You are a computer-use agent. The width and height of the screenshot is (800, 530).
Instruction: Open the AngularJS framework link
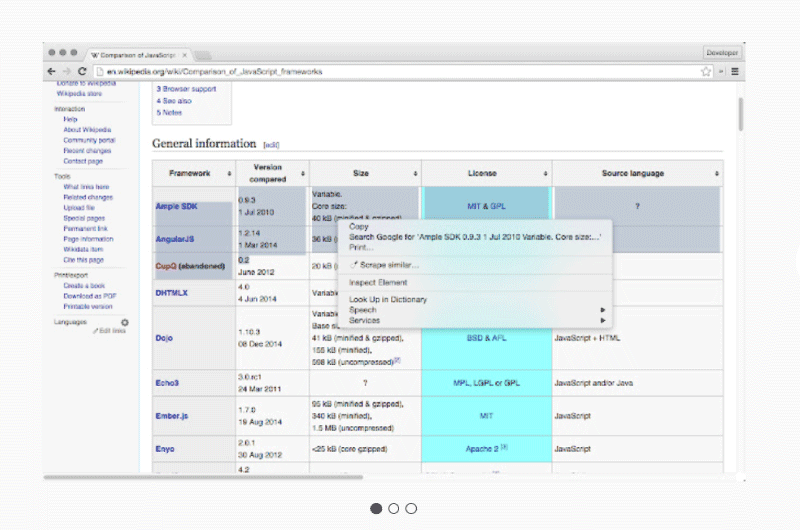(x=175, y=239)
